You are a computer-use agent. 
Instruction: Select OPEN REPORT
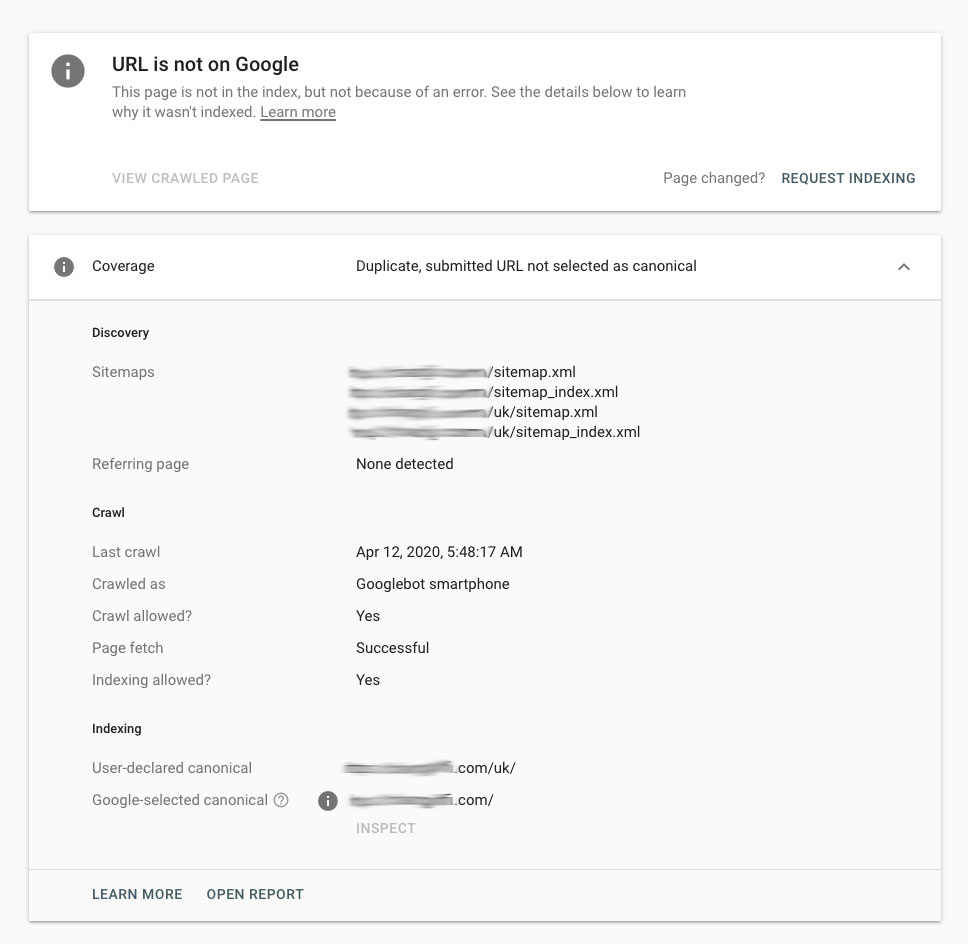[x=255, y=894]
